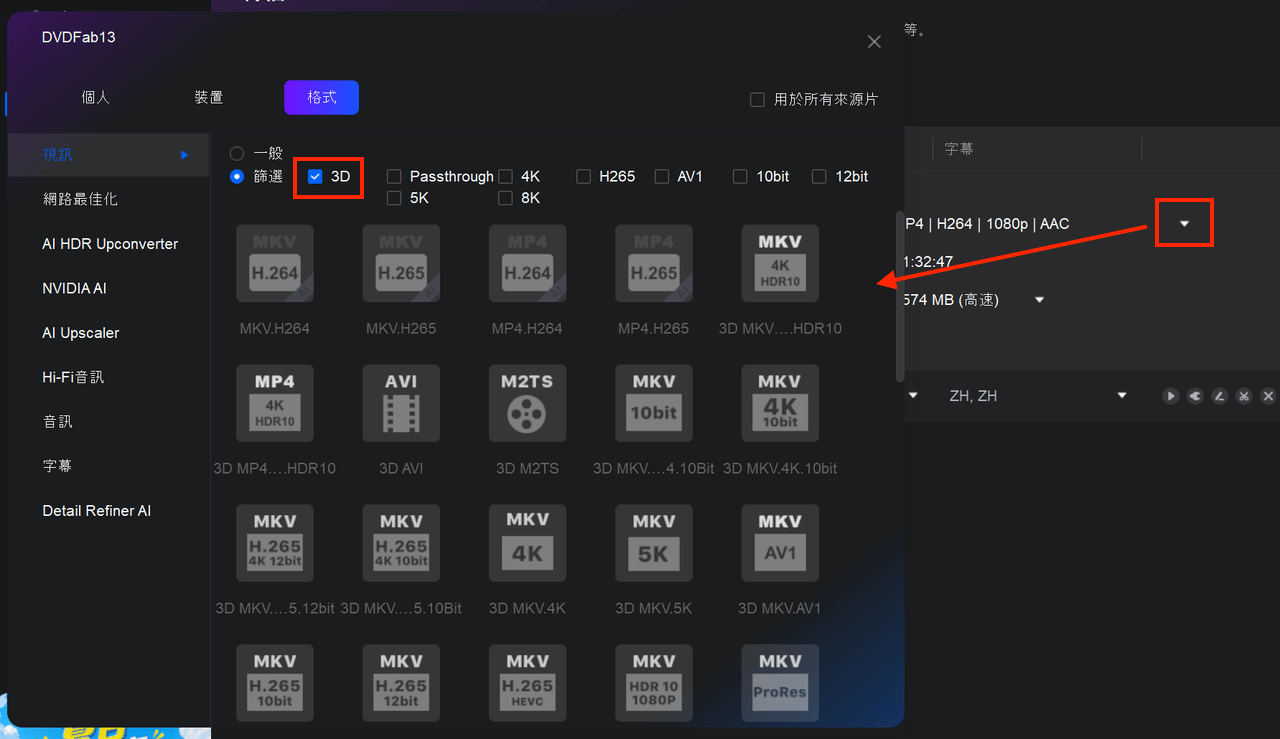1280x739 pixels.
Task: Check the 10bit filter option
Action: (740, 176)
